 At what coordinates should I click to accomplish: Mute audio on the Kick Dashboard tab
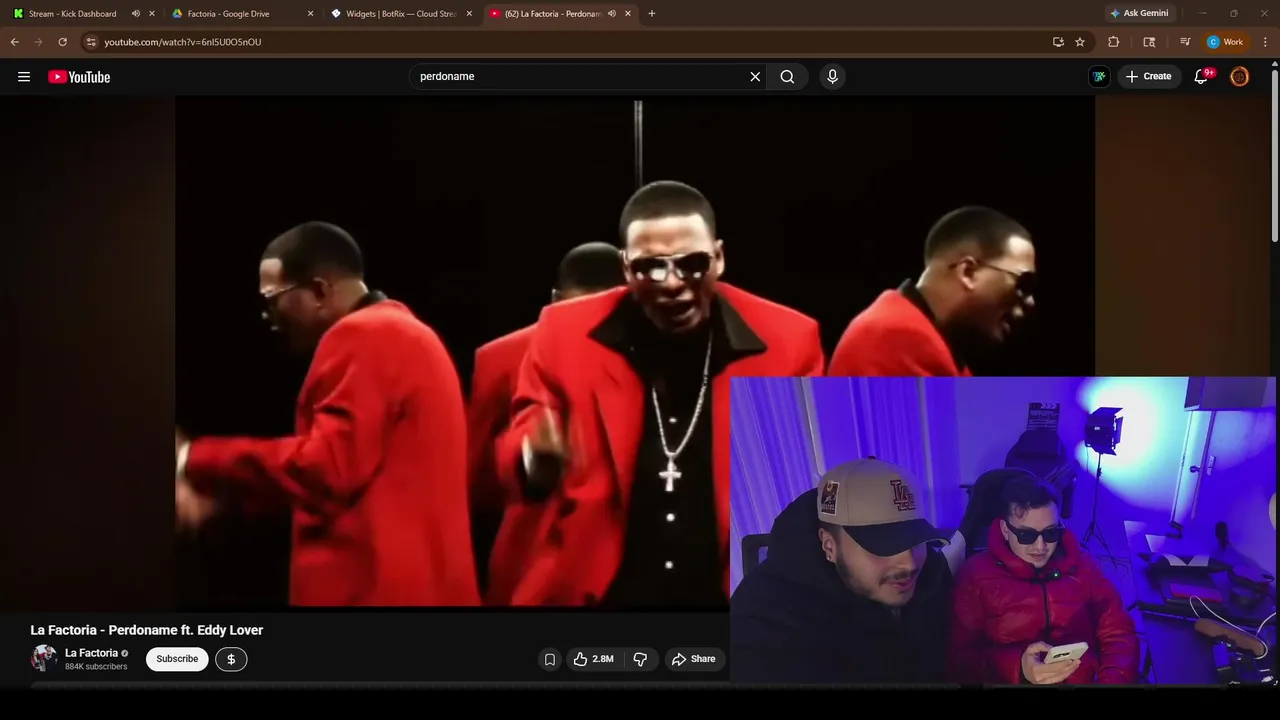coord(136,14)
